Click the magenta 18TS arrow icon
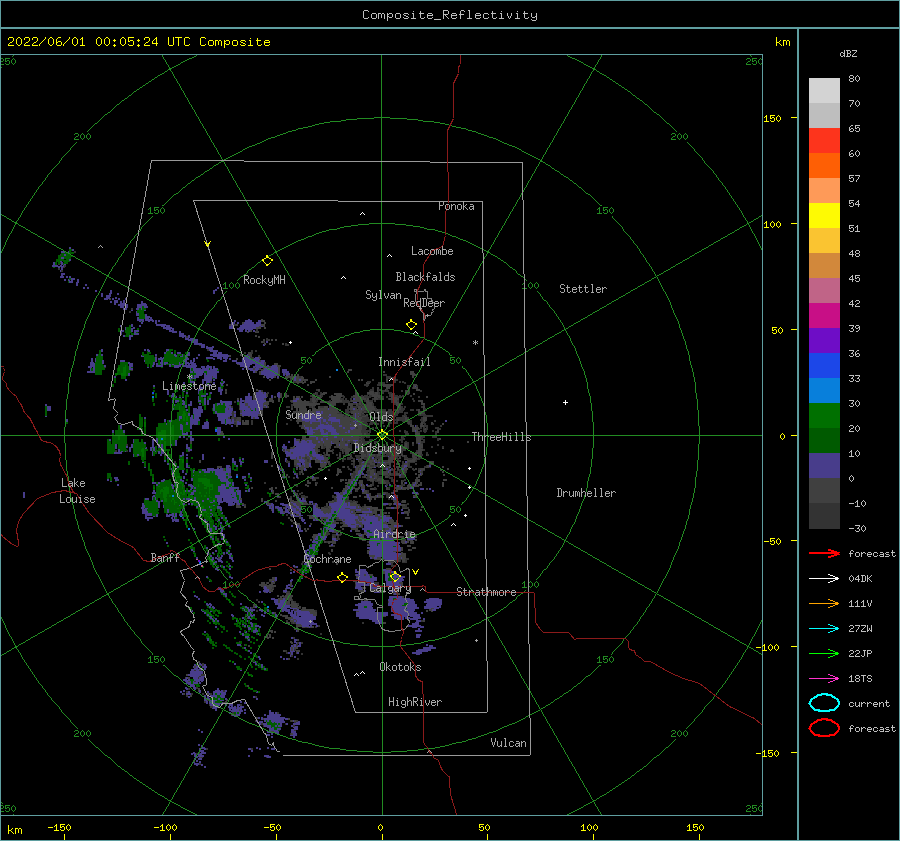The width and height of the screenshot is (900, 841). (x=824, y=679)
